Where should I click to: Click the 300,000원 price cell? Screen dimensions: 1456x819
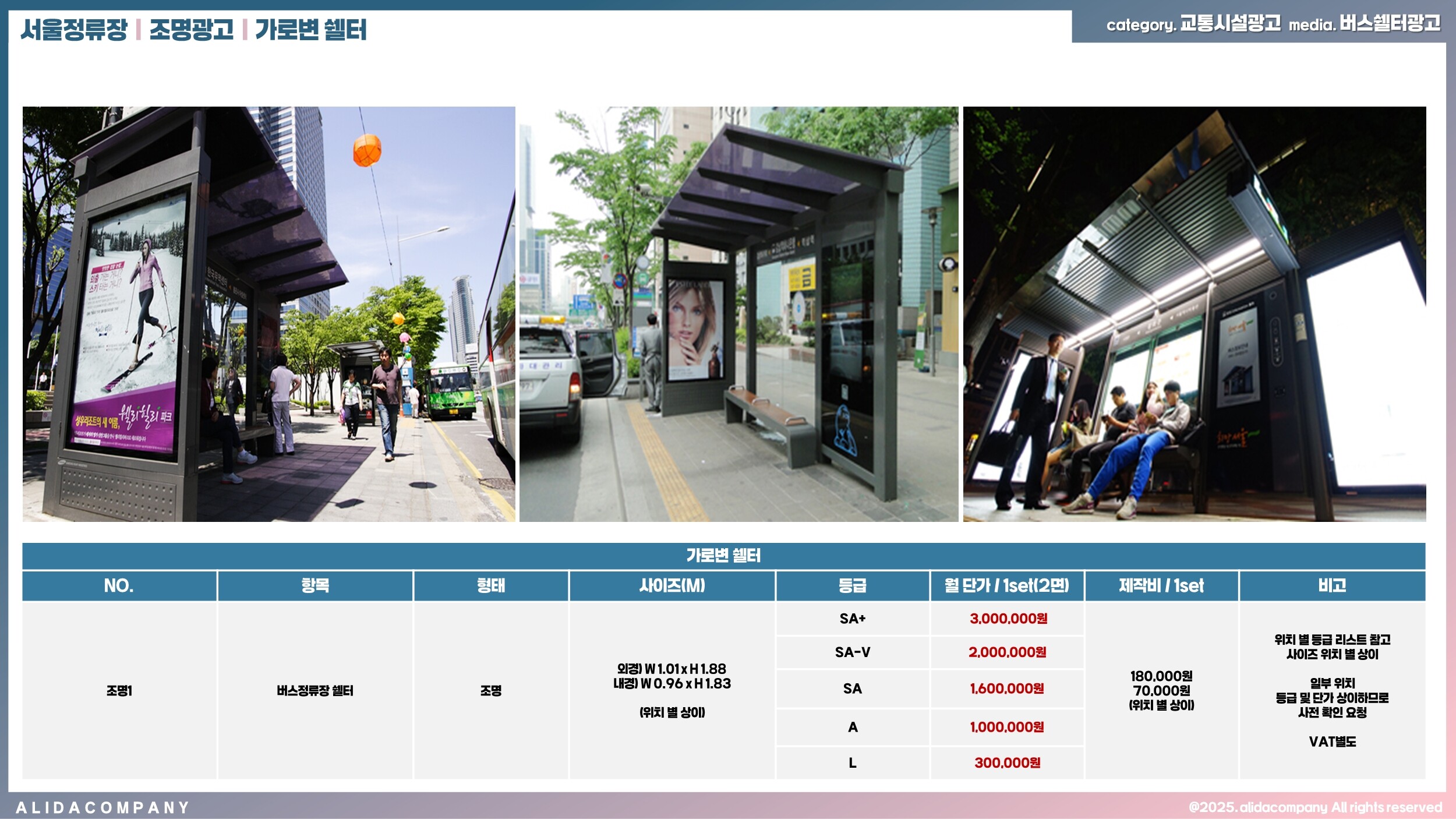tap(1007, 762)
